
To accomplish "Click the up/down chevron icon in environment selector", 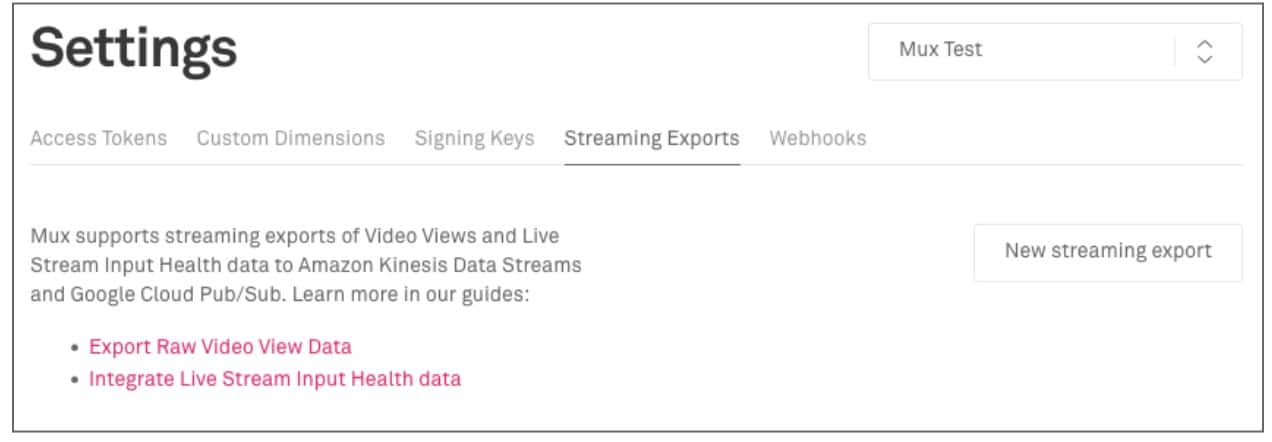I will [x=1205, y=51].
